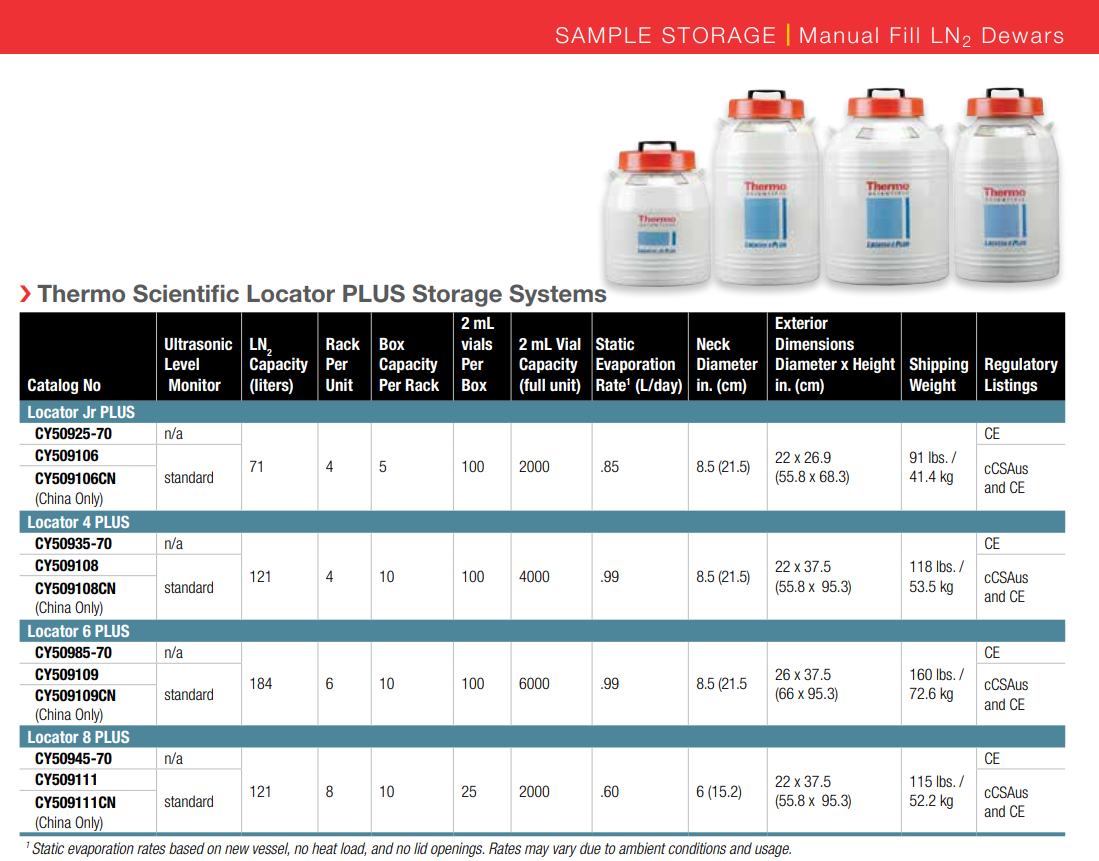Select catalog number CY509106
1099x861 pixels.
pyautogui.click(x=67, y=456)
